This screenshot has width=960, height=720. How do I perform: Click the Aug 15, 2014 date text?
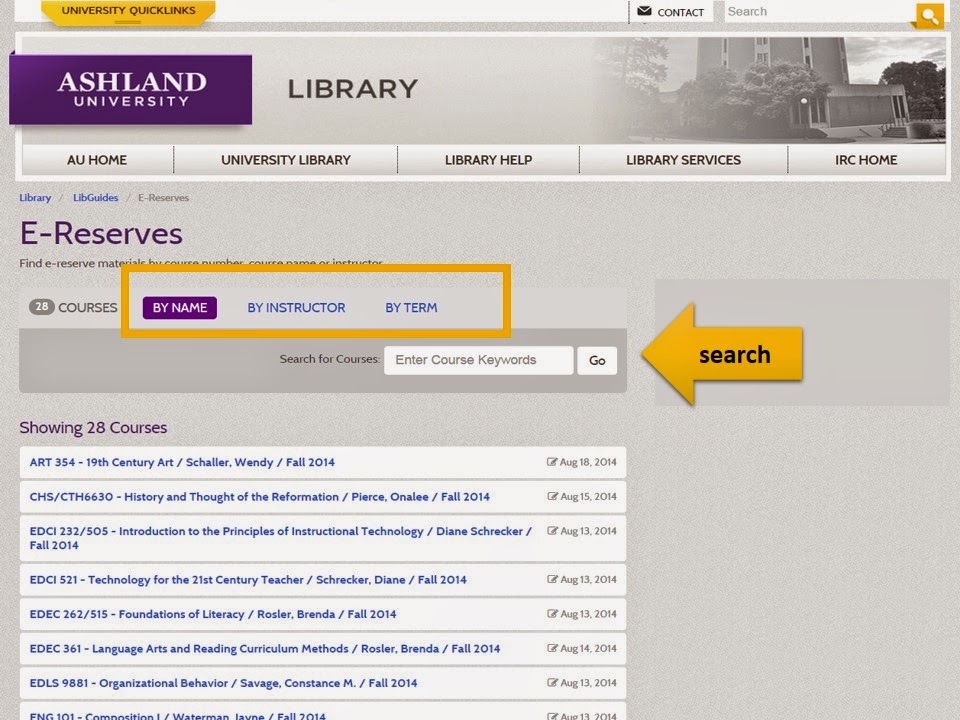point(588,497)
